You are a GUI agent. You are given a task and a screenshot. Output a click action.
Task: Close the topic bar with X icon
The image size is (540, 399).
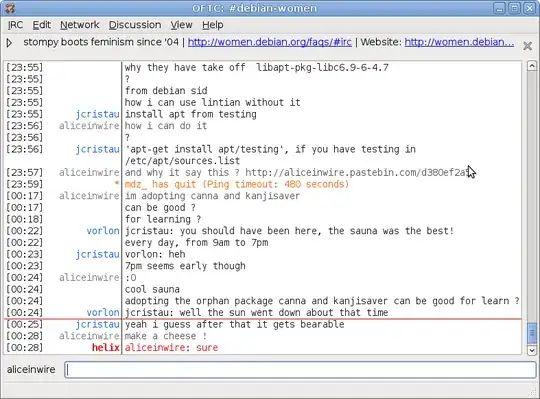click(x=527, y=45)
